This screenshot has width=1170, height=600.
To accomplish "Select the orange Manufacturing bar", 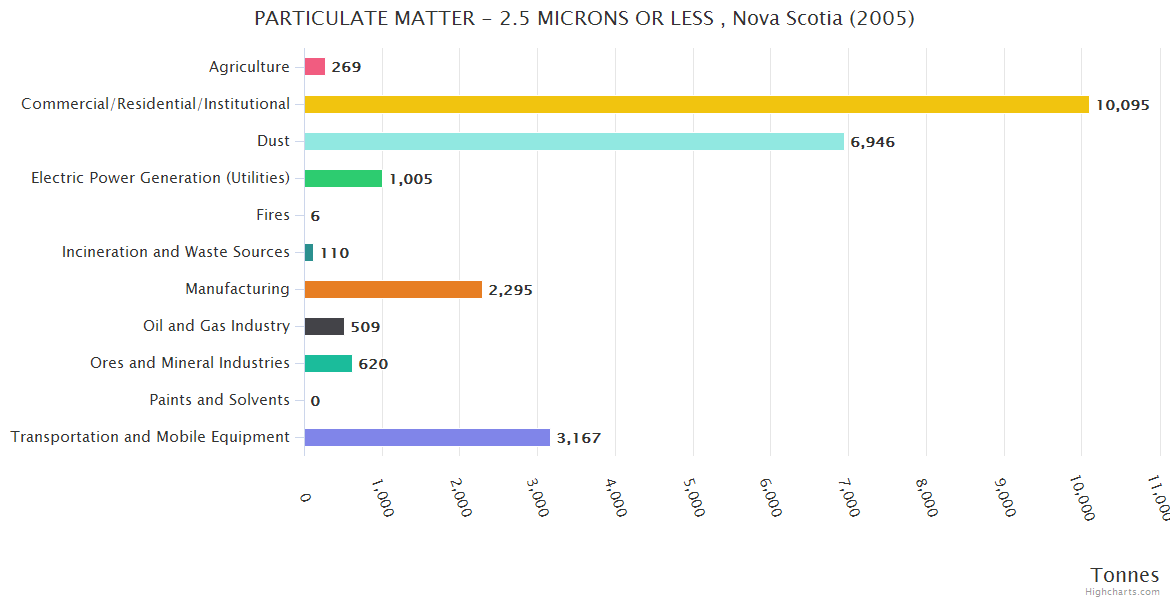I will [393, 289].
